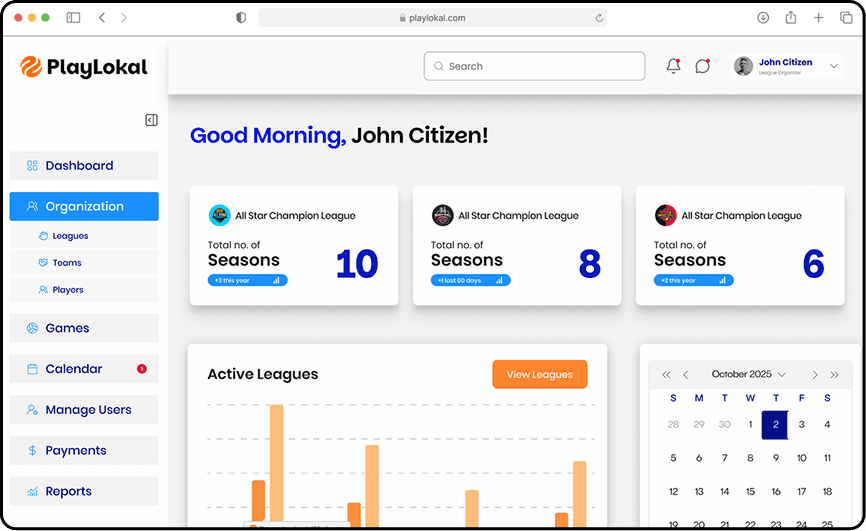
Task: Click the privacy shield icon in the browser
Action: click(x=241, y=18)
